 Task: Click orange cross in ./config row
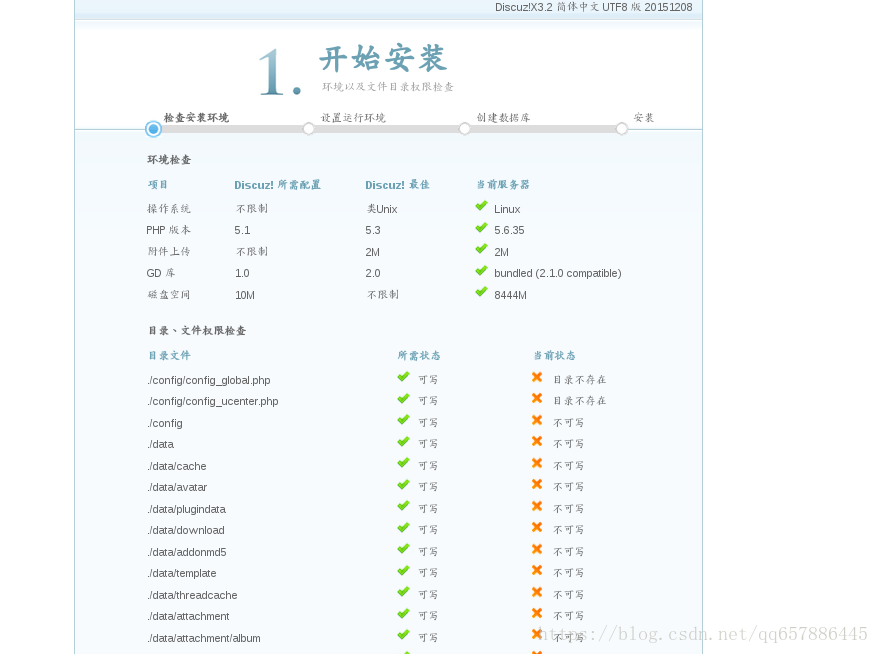[537, 420]
